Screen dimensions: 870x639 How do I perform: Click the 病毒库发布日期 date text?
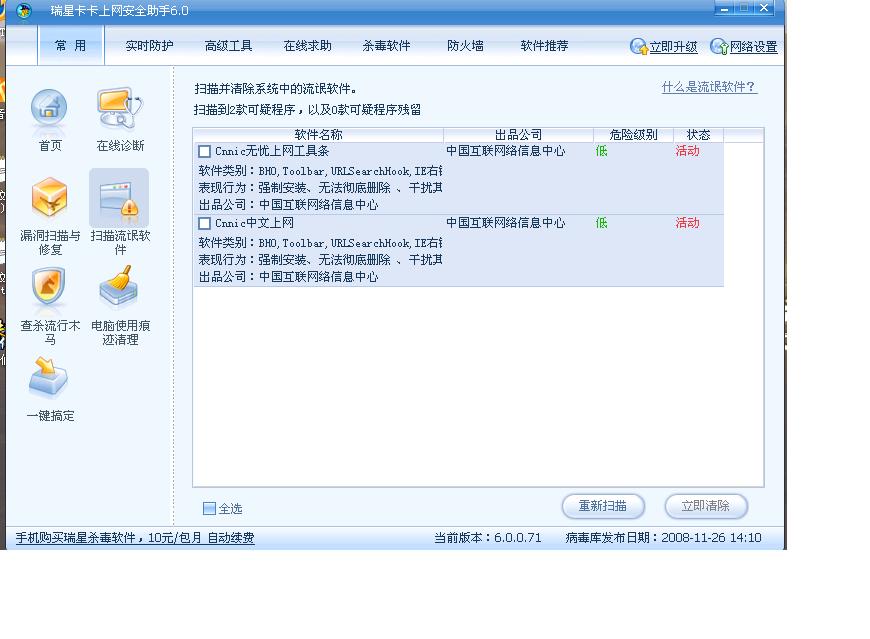point(663,537)
